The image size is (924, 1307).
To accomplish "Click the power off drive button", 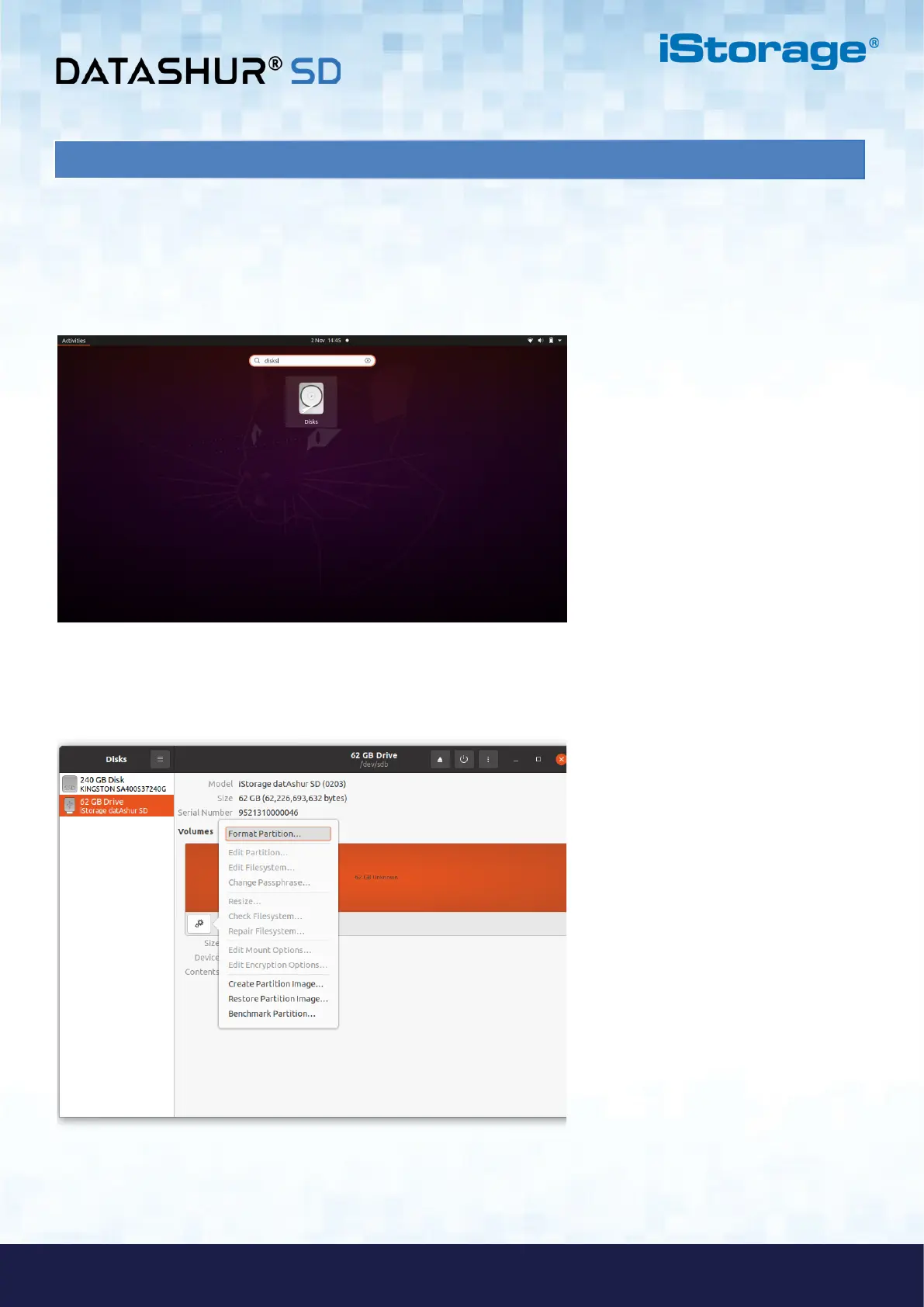I will 464,759.
